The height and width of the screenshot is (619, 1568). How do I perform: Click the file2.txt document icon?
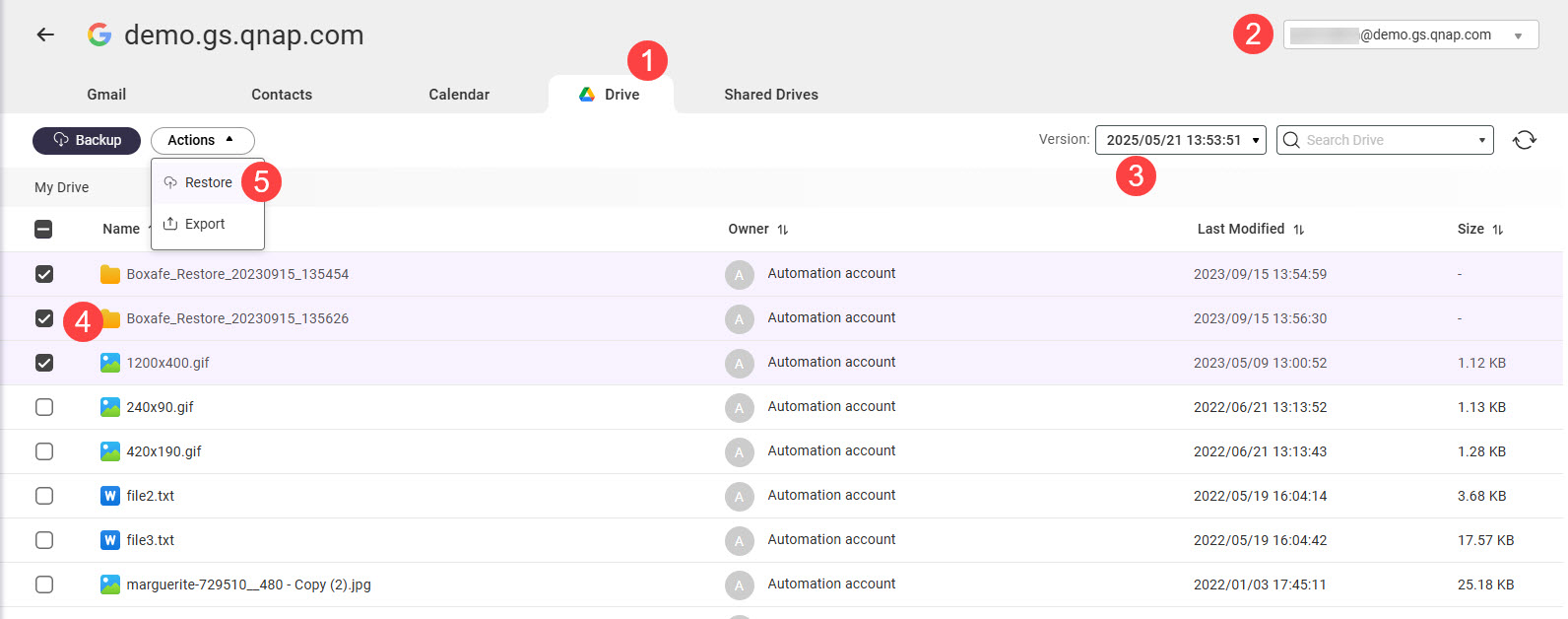110,496
